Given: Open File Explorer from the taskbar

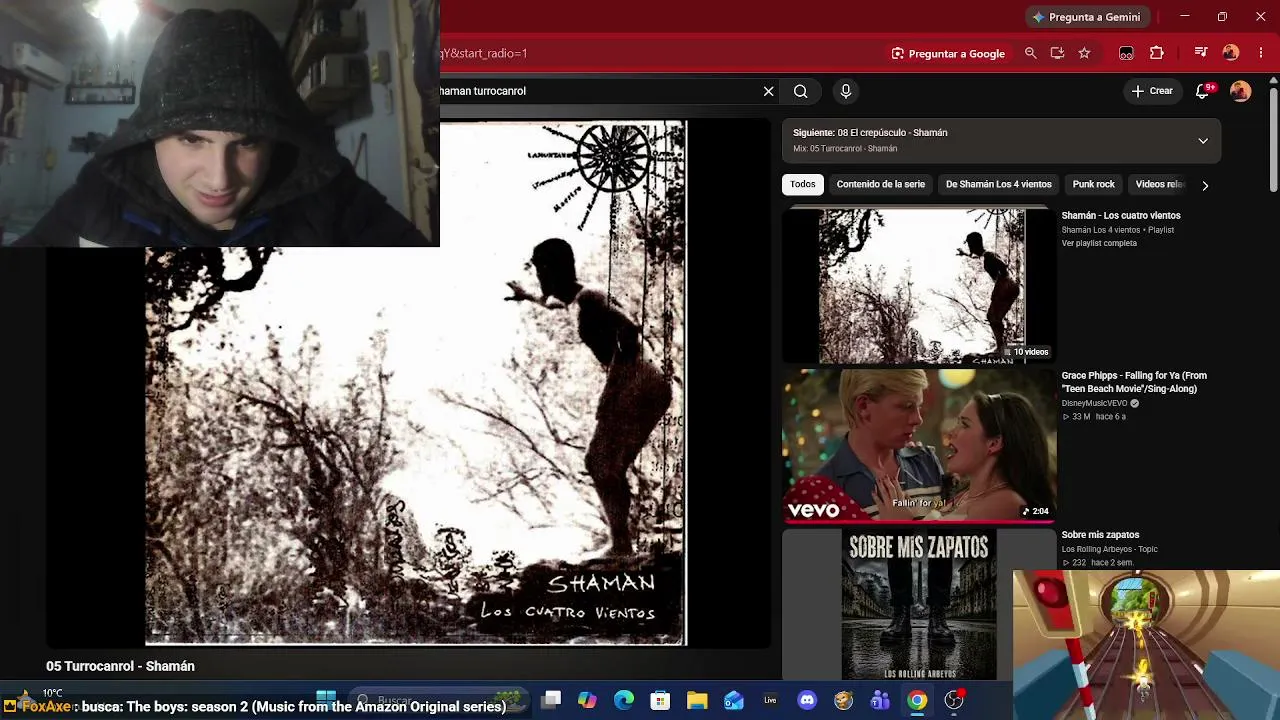Looking at the screenshot, I should pyautogui.click(x=697, y=701).
